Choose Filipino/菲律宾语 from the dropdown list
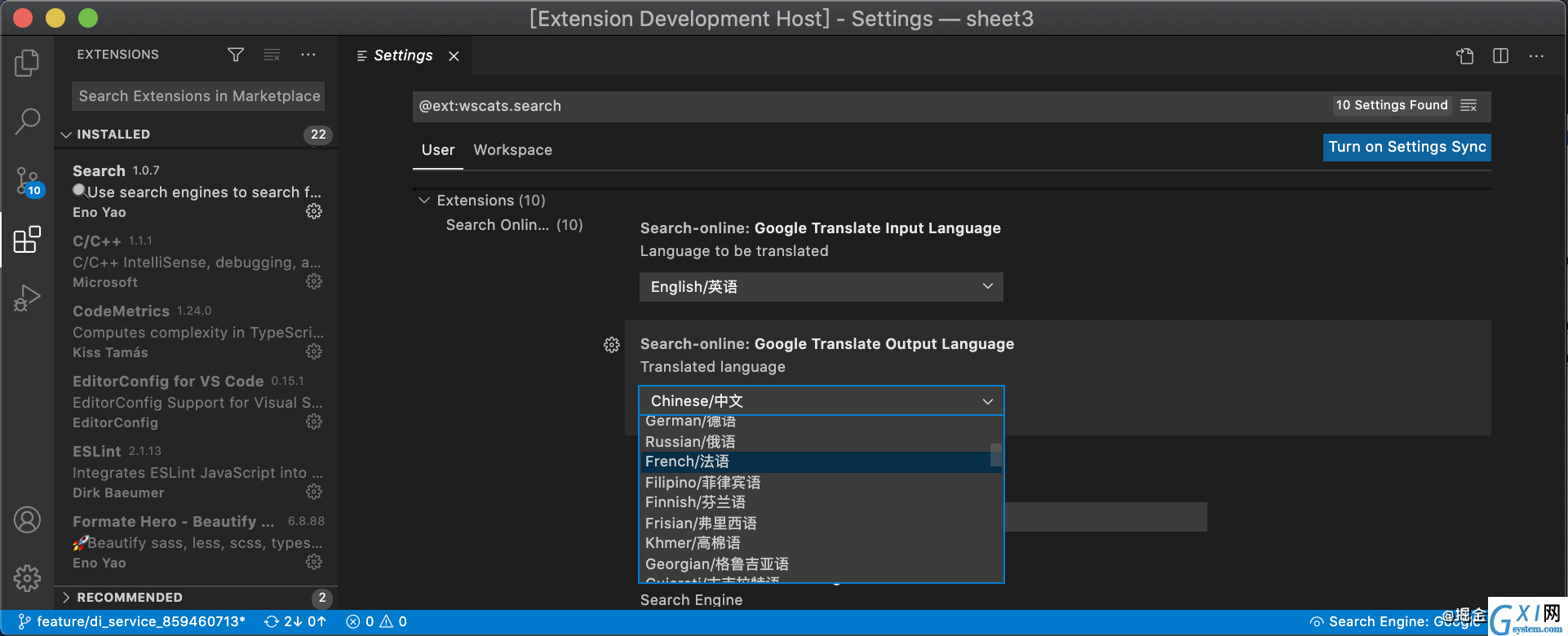The image size is (1568, 636). point(822,482)
